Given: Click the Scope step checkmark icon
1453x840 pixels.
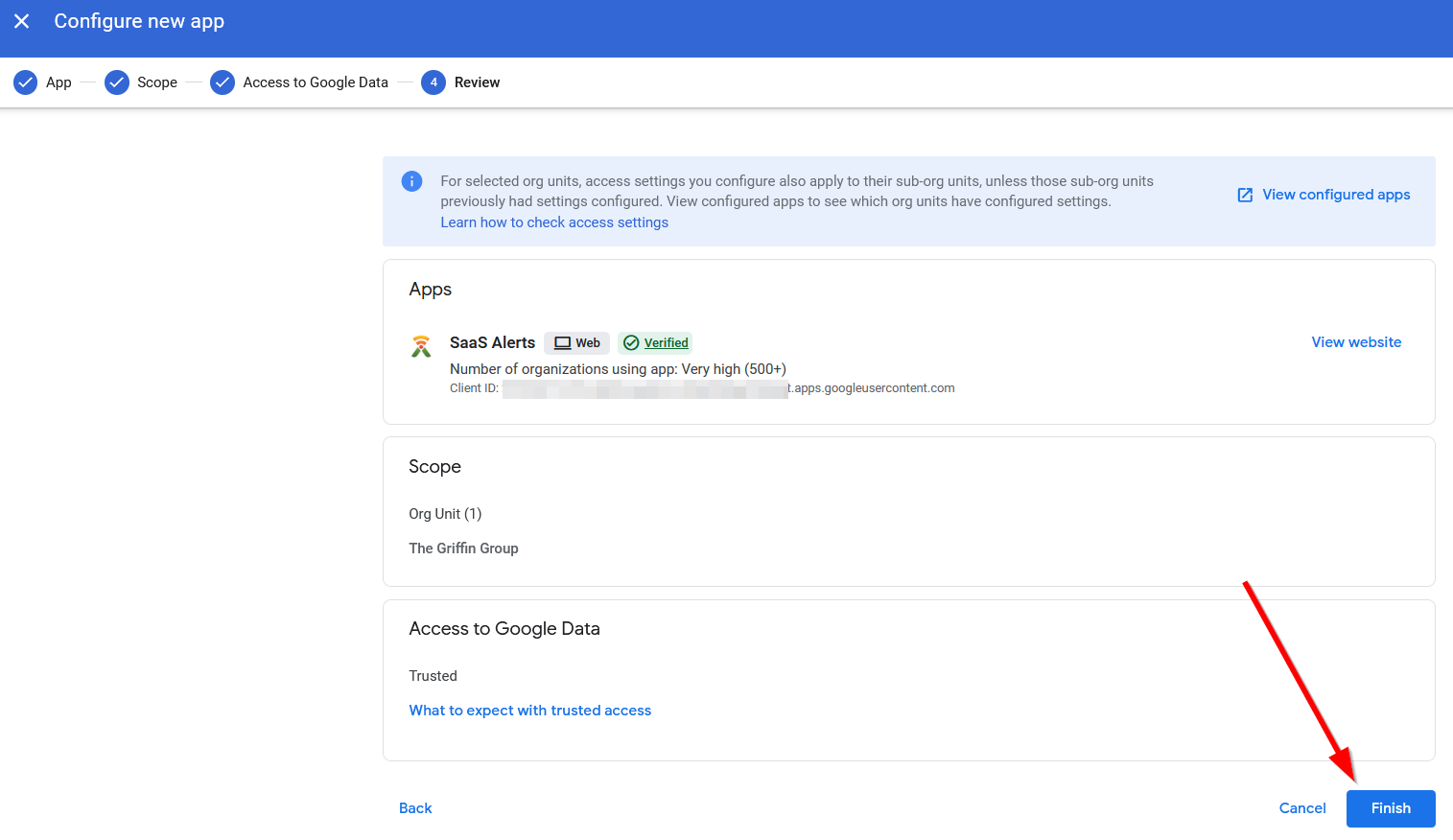Looking at the screenshot, I should [117, 82].
